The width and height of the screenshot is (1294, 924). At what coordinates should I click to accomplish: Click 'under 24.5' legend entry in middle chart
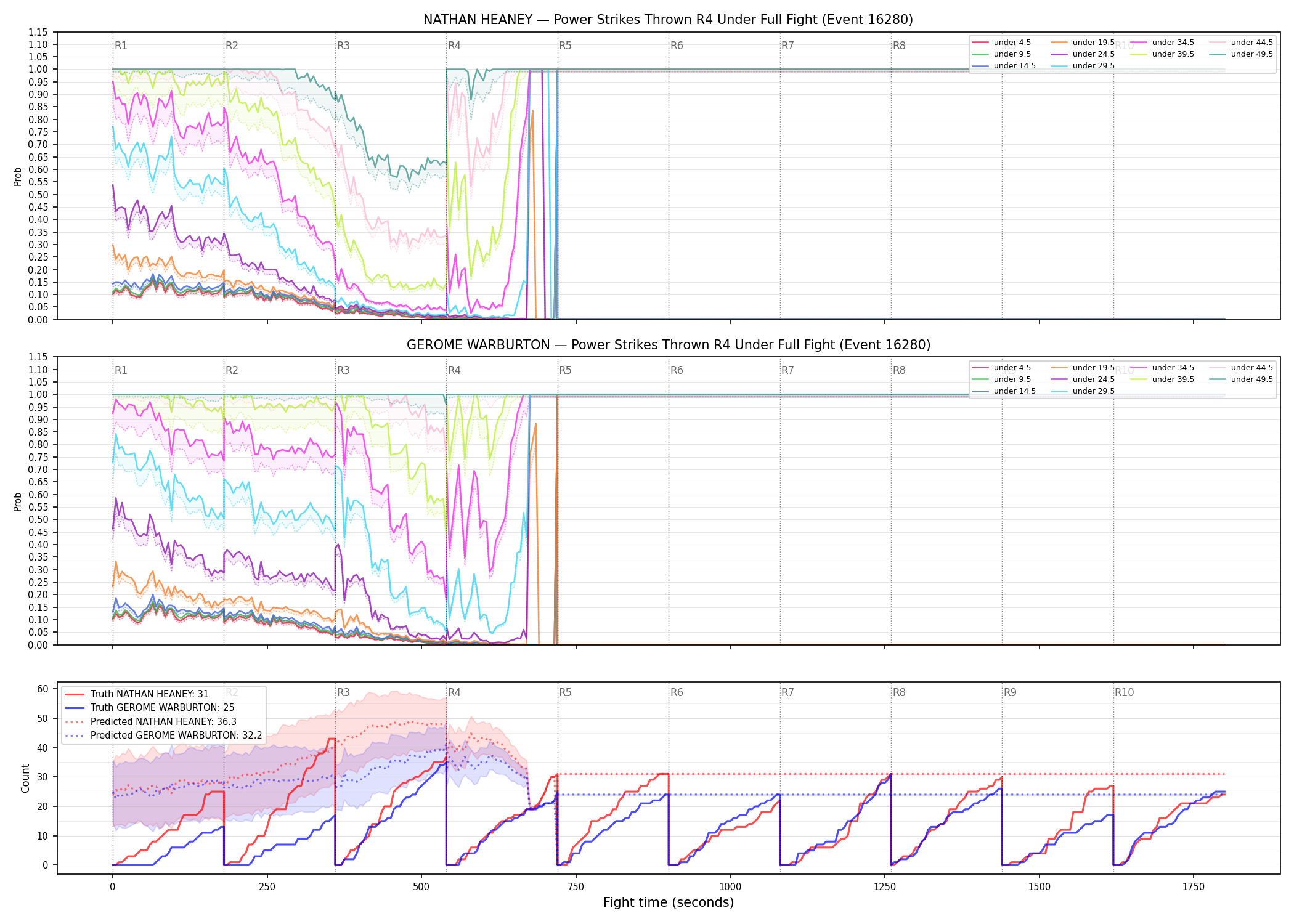1083,379
